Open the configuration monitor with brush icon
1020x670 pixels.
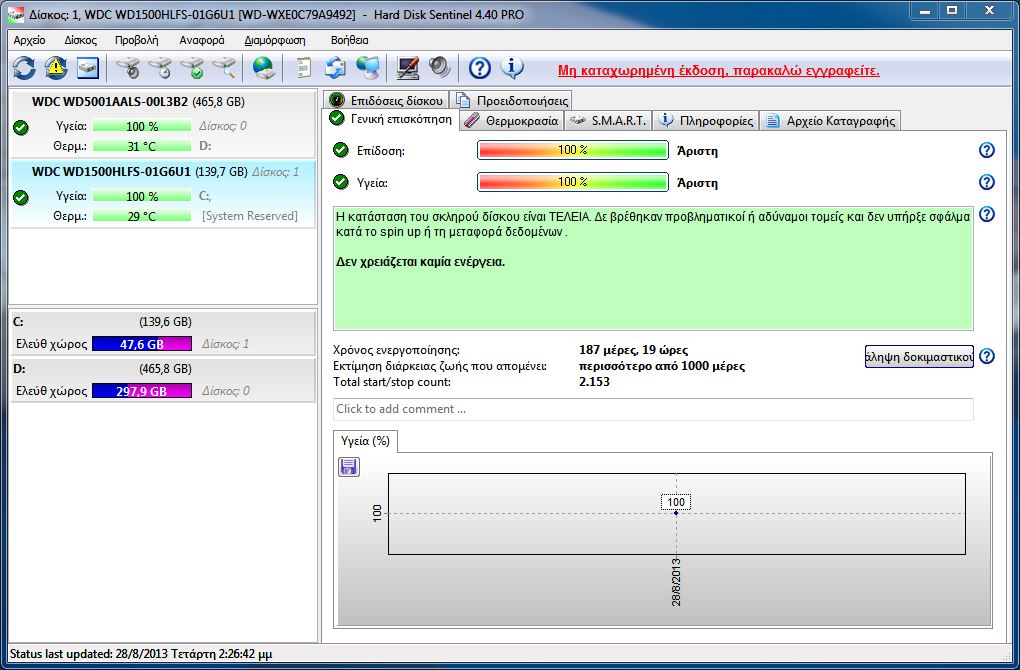[x=408, y=68]
